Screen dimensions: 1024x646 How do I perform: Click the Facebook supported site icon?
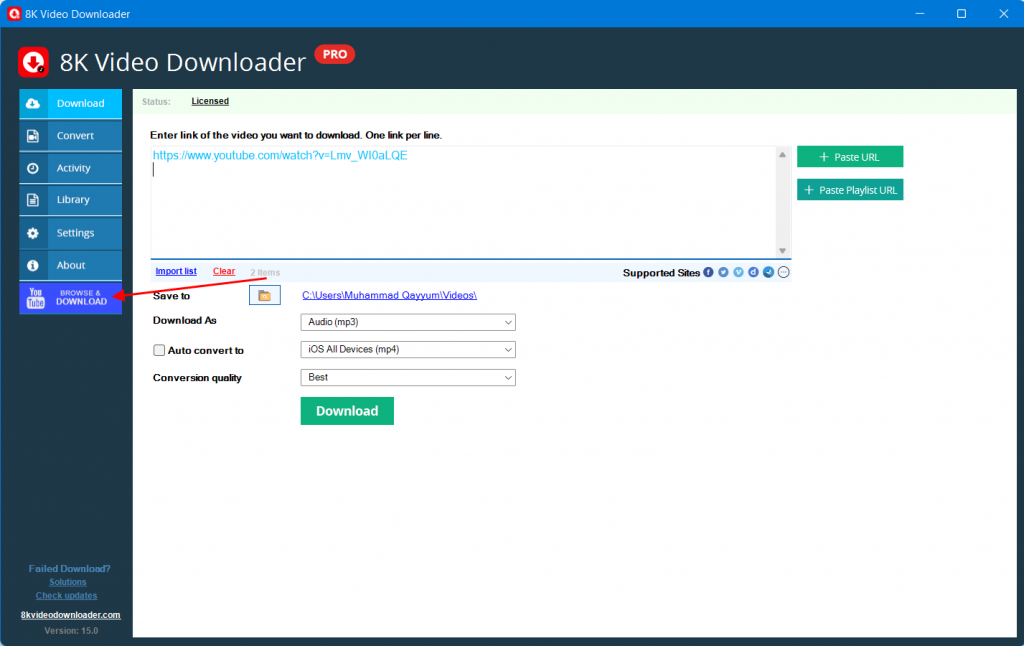click(x=709, y=272)
